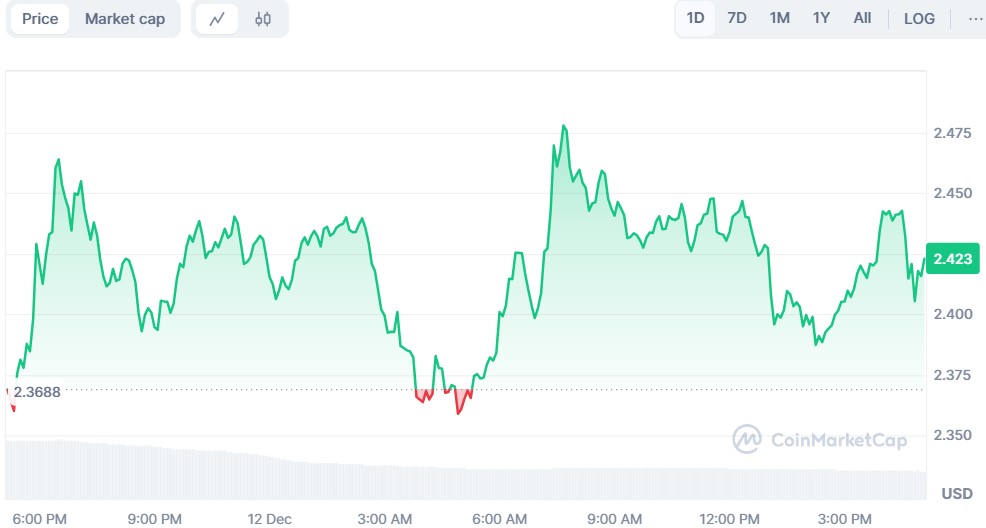Screen dimensions: 986x528
Task: Click the 2.3688 opening price label
Action: [37, 392]
